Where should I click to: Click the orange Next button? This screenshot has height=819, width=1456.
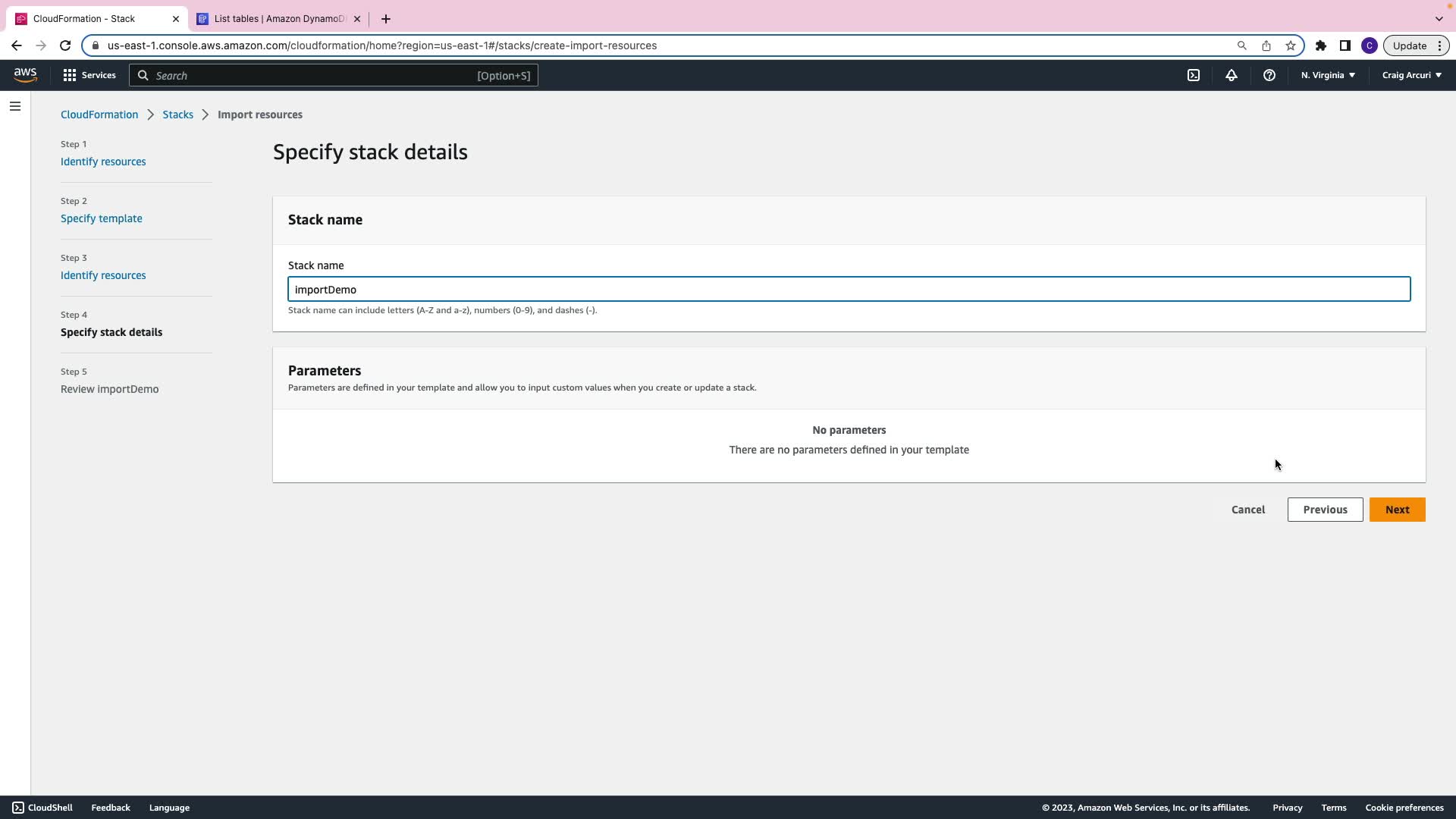click(x=1397, y=510)
